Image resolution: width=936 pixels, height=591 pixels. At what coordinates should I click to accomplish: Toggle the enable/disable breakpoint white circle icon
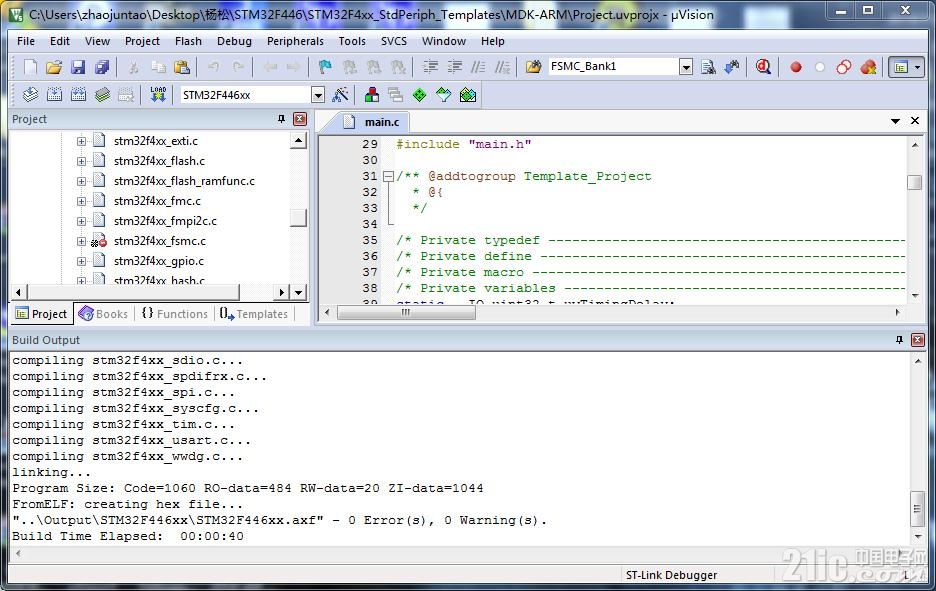click(820, 67)
